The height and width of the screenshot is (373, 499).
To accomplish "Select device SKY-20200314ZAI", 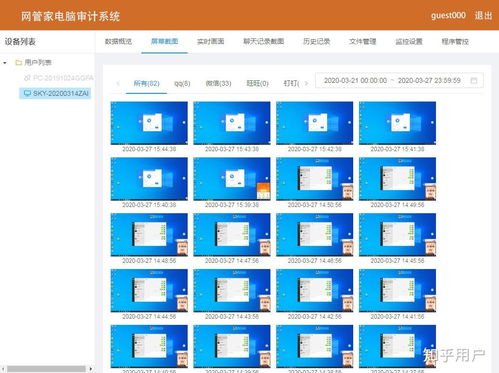I will 61,93.
